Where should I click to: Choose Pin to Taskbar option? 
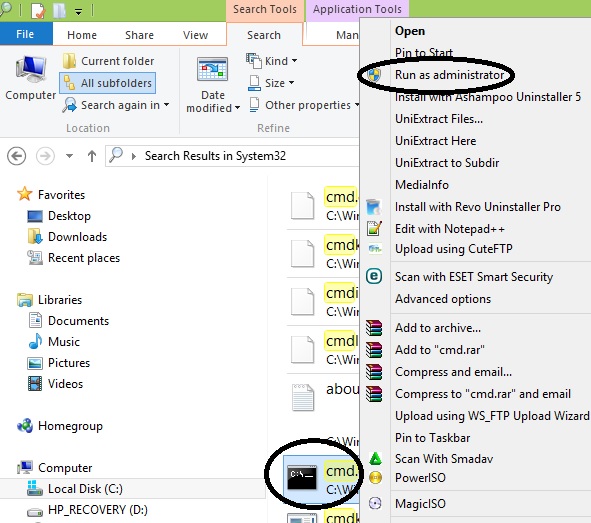[x=432, y=437]
